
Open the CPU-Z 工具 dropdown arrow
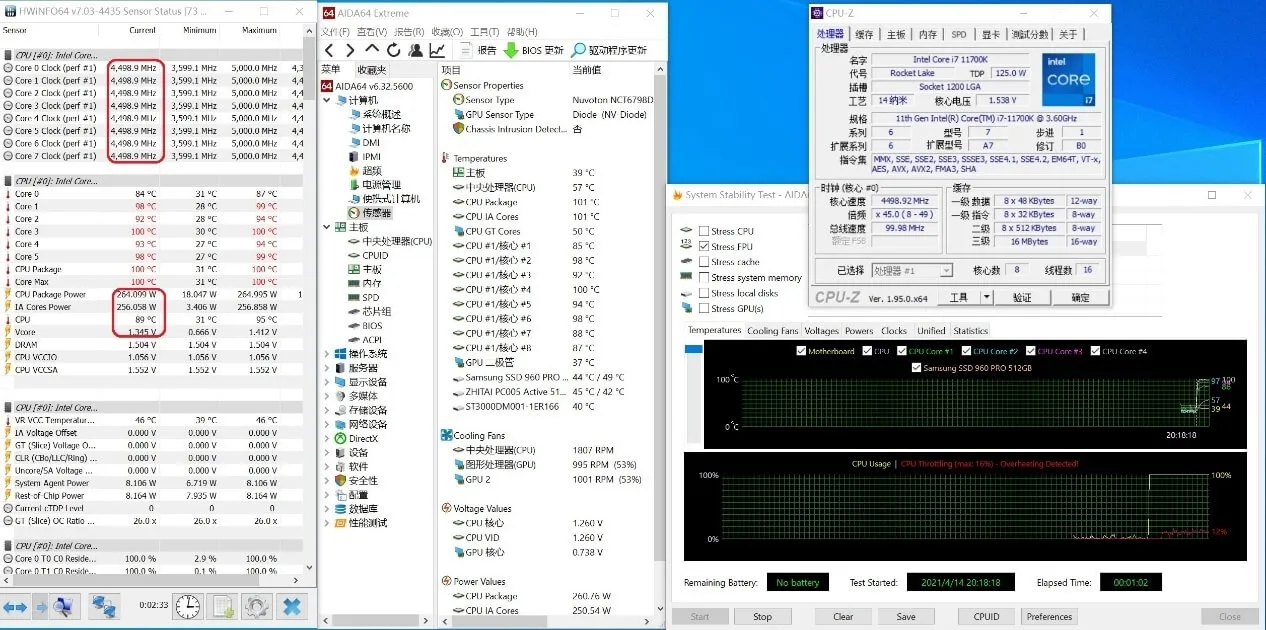pyautogui.click(x=987, y=297)
